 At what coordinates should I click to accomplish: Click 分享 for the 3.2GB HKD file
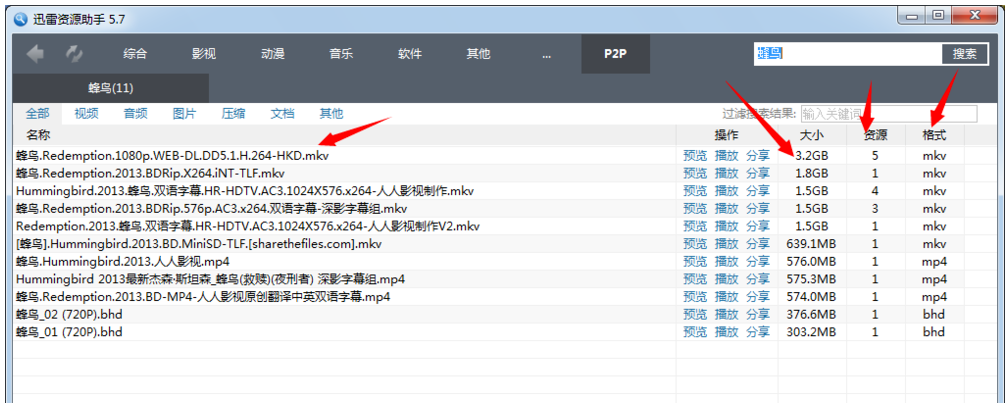(x=758, y=156)
